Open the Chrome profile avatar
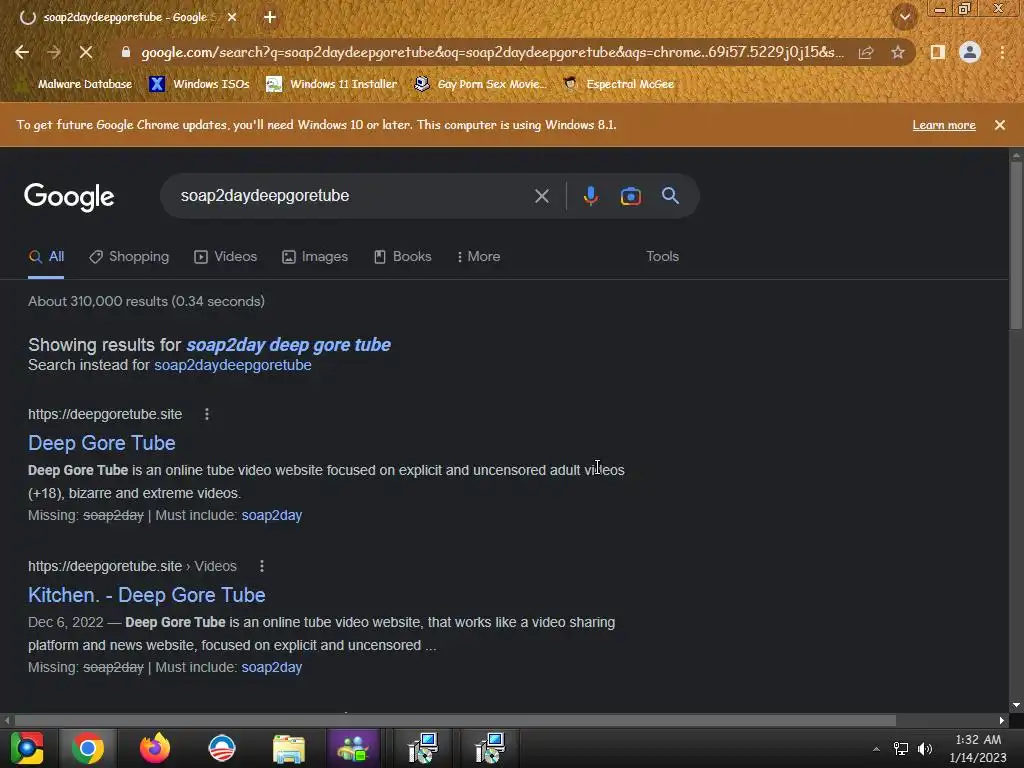Viewport: 1024px width, 768px height. click(x=970, y=52)
